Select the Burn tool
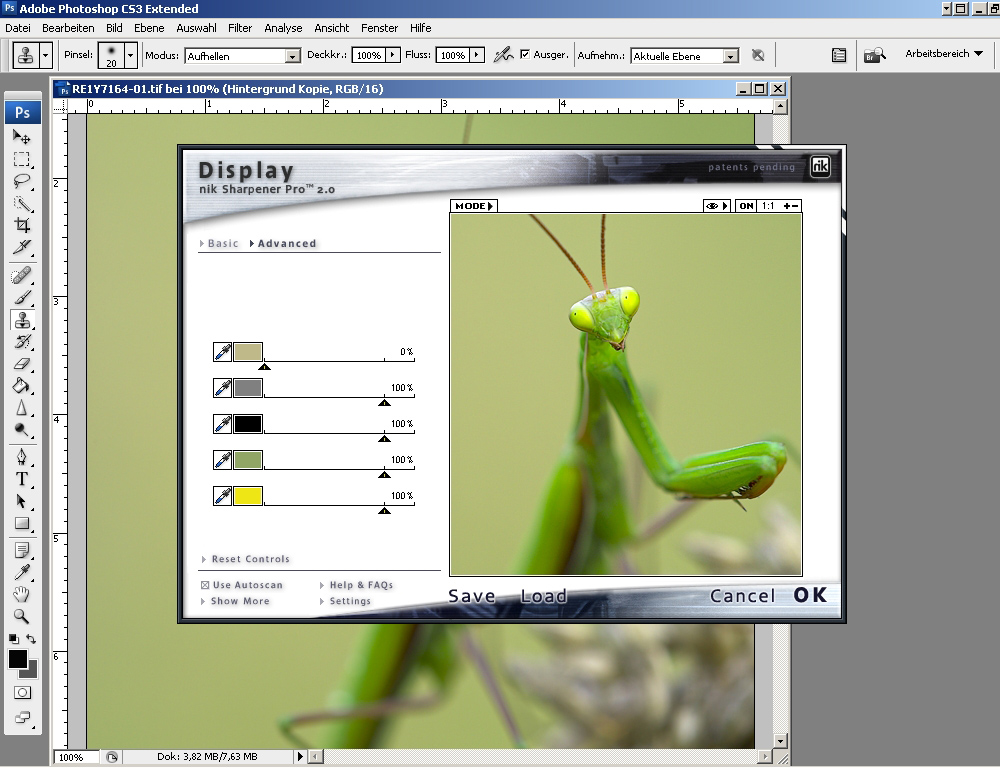This screenshot has width=1000, height=768. [x=22, y=430]
